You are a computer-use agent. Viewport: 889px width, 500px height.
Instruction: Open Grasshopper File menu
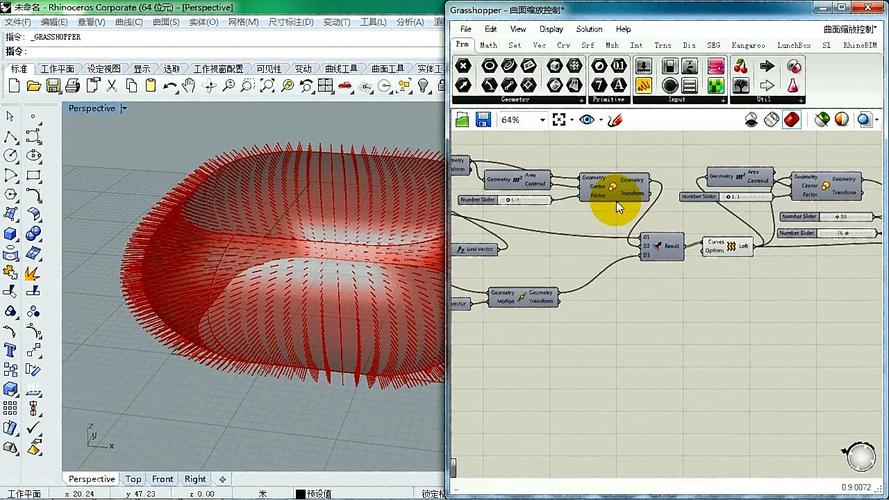click(x=465, y=29)
